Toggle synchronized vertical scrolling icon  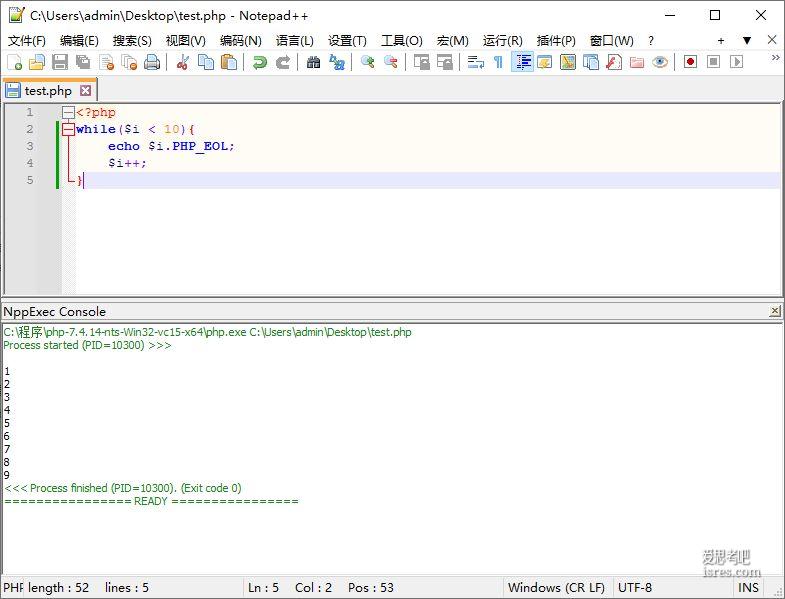click(422, 62)
